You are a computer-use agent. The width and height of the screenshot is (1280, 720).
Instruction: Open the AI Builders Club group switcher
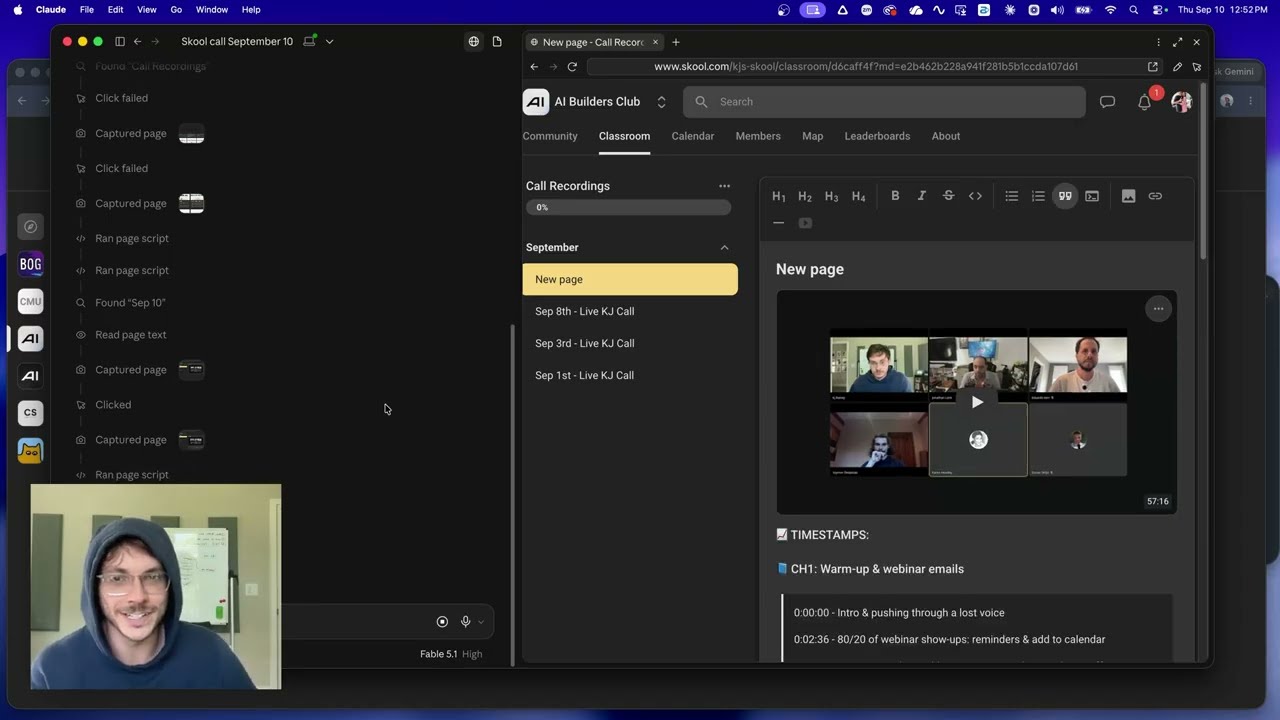click(661, 102)
